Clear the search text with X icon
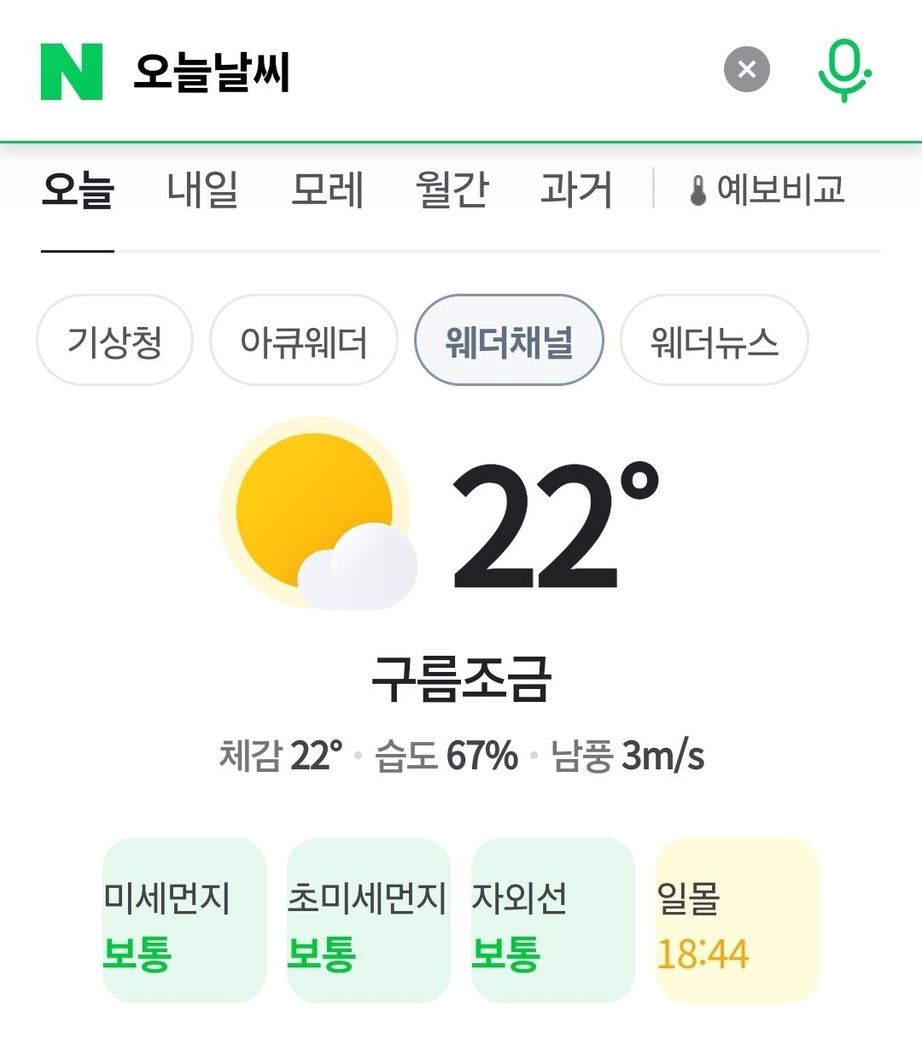 click(x=747, y=70)
